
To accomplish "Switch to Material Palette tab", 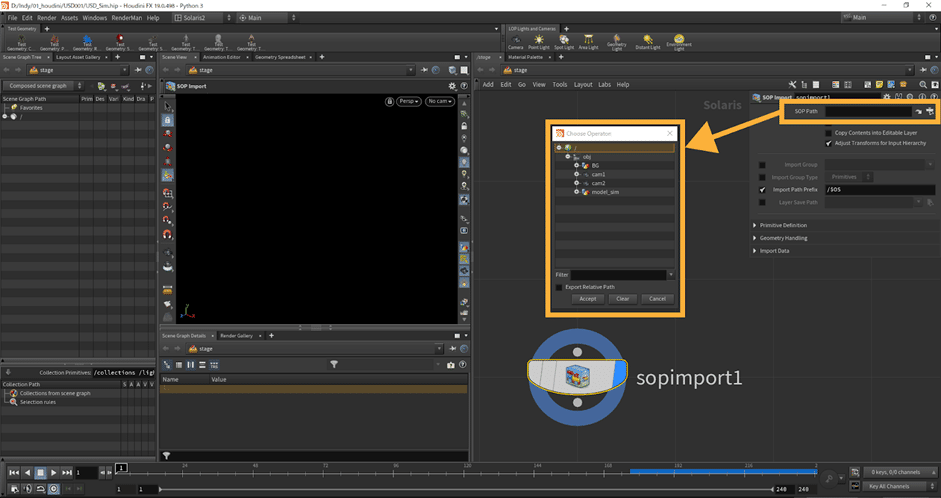I will [x=526, y=57].
